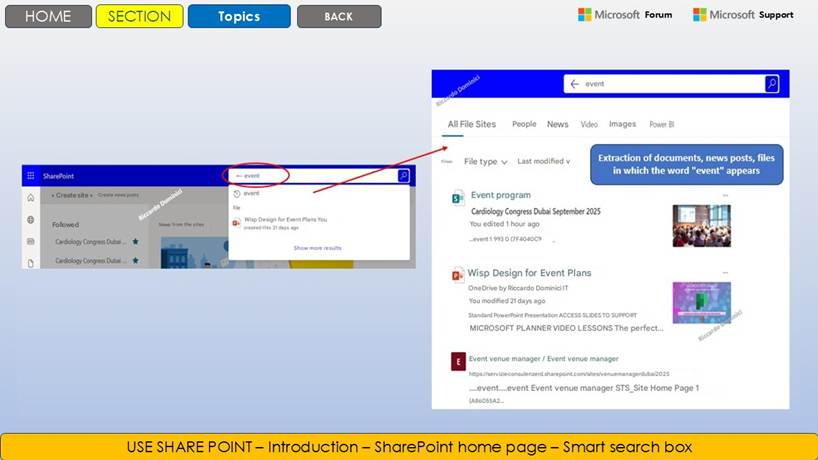Viewport: 818px width, 460px height.
Task: Click the Home icon in the left sidebar
Action: pos(31,198)
